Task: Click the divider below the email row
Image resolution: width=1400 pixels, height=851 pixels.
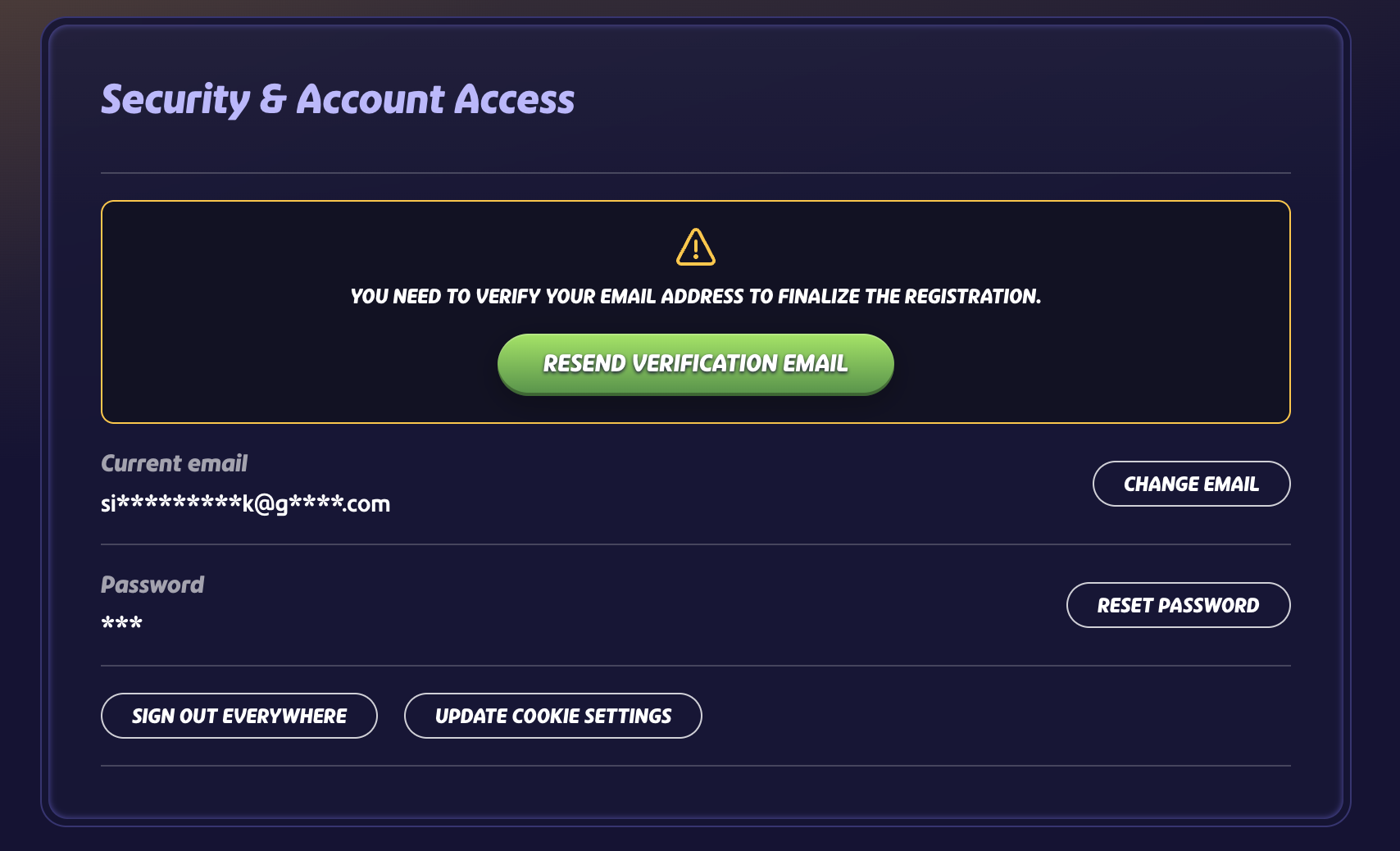Action: [x=695, y=544]
